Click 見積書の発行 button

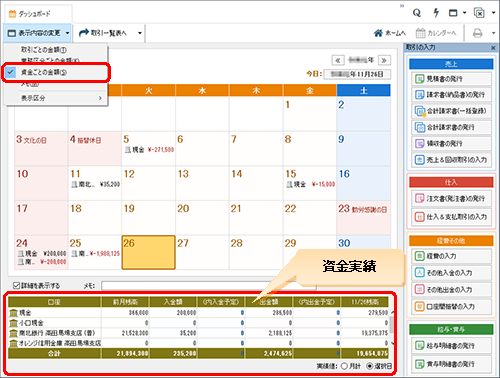pyautogui.click(x=451, y=79)
